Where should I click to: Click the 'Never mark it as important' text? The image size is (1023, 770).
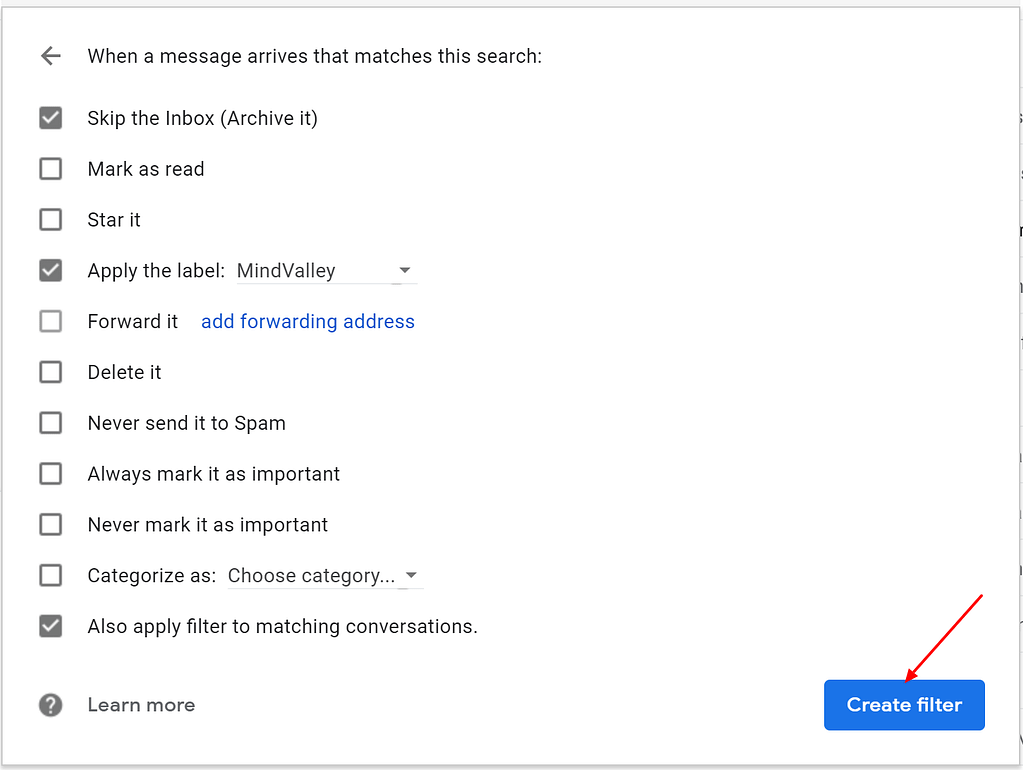point(207,525)
